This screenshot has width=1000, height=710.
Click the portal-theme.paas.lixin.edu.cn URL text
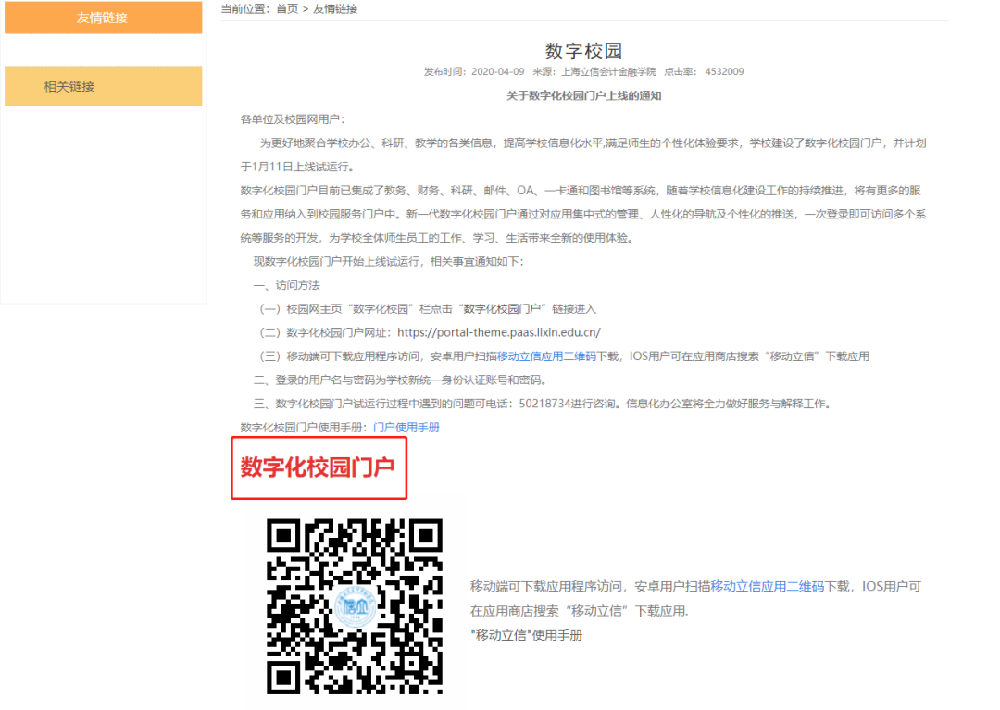pos(498,332)
